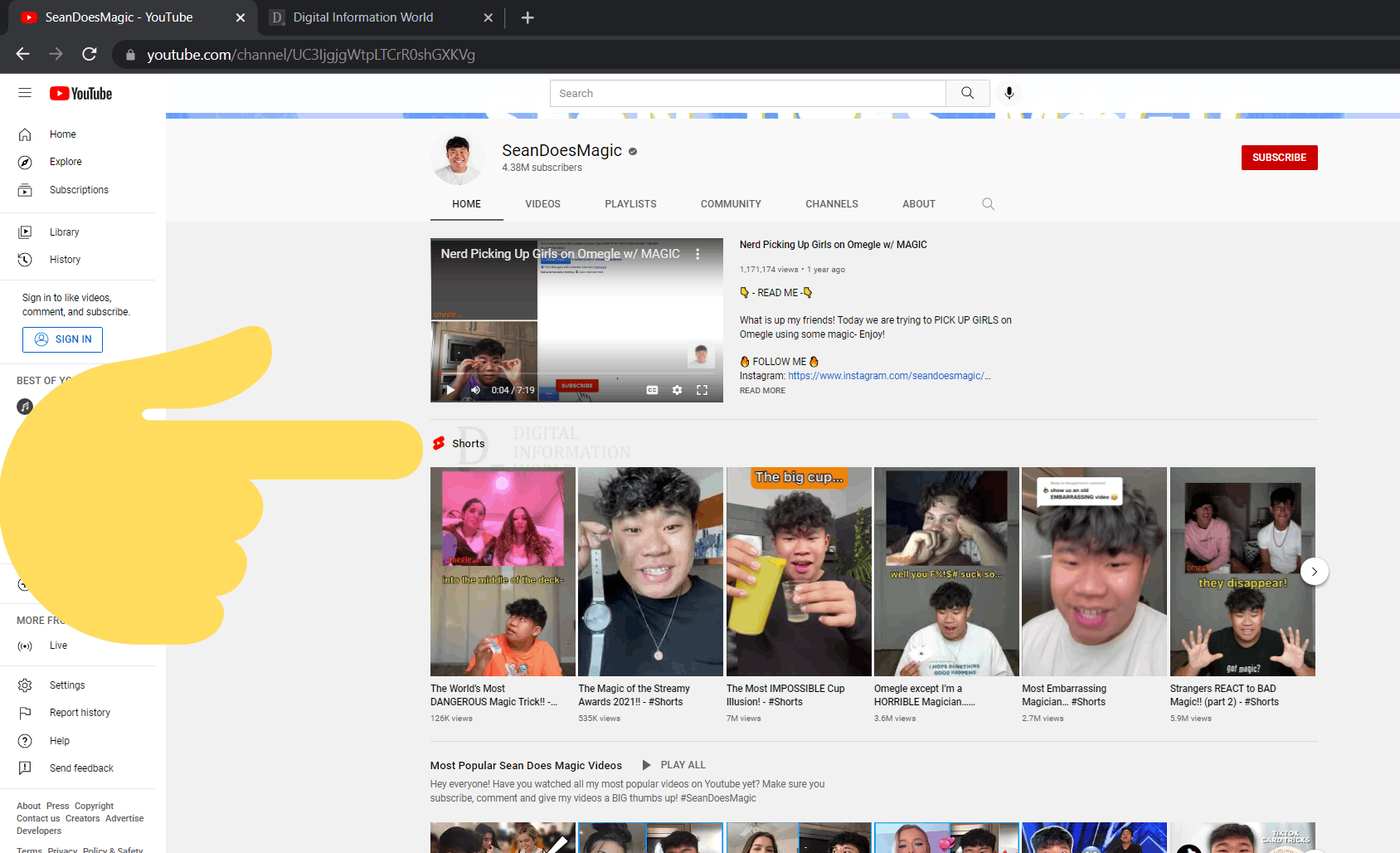Image resolution: width=1400 pixels, height=853 pixels.
Task: Click the About footer link
Action: [x=28, y=806]
